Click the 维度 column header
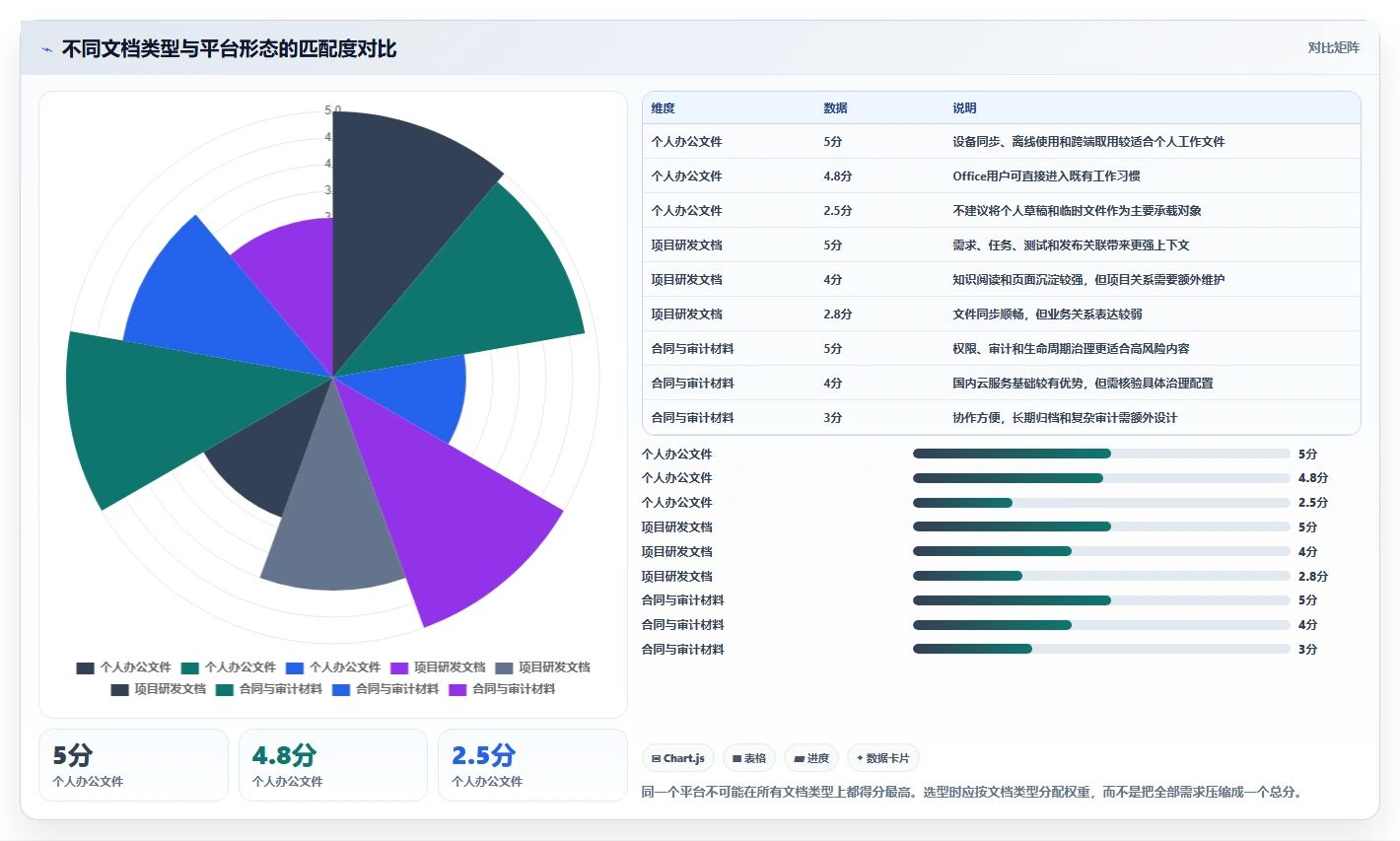The height and width of the screenshot is (841, 1400). [x=664, y=108]
